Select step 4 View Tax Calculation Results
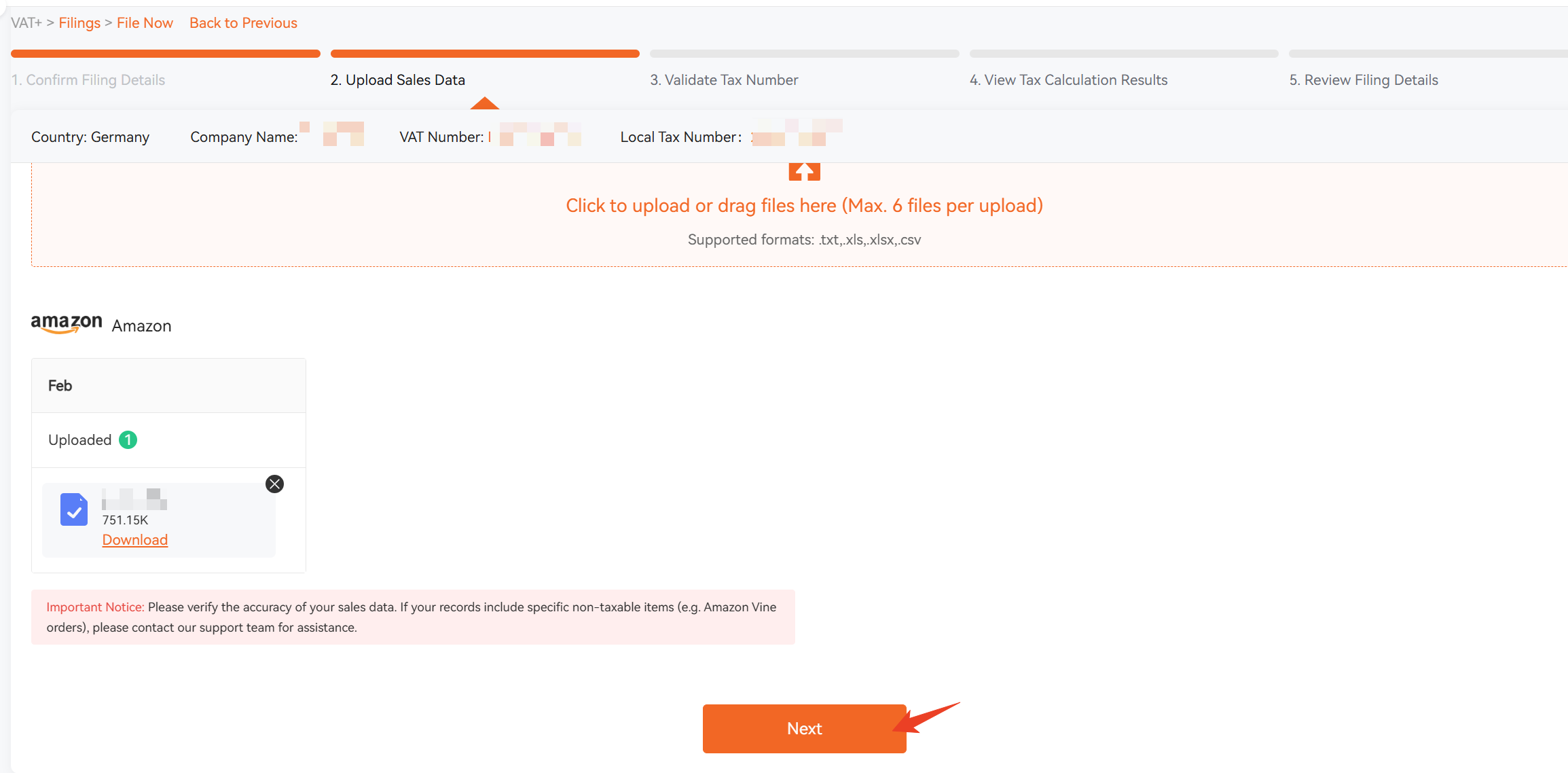Viewport: 1568px width, 773px height. tap(1069, 80)
